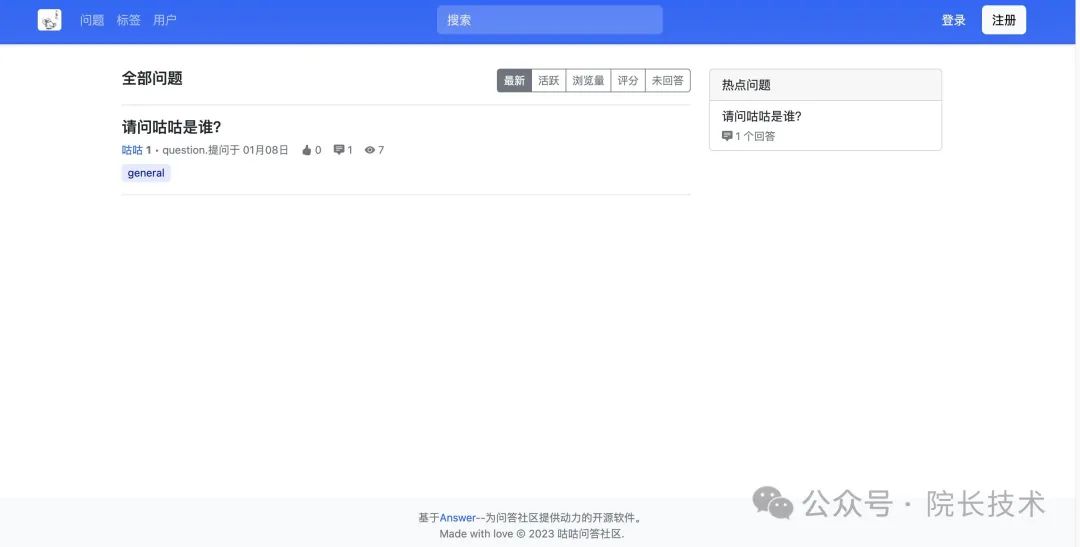
Task: Click the thumbs-up vote icon
Action: click(307, 150)
